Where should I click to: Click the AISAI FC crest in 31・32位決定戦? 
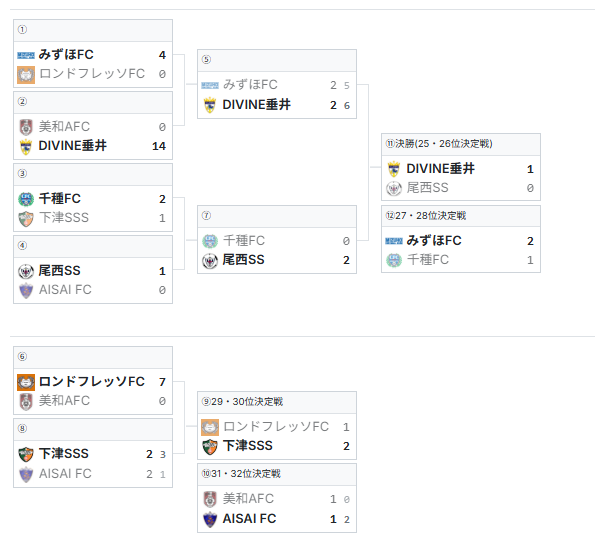[x=210, y=519]
